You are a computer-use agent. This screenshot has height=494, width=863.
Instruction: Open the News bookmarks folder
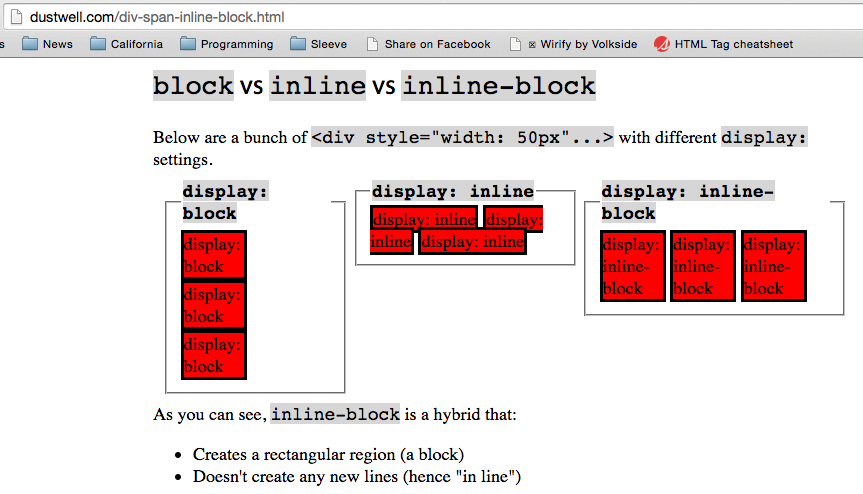tap(47, 44)
